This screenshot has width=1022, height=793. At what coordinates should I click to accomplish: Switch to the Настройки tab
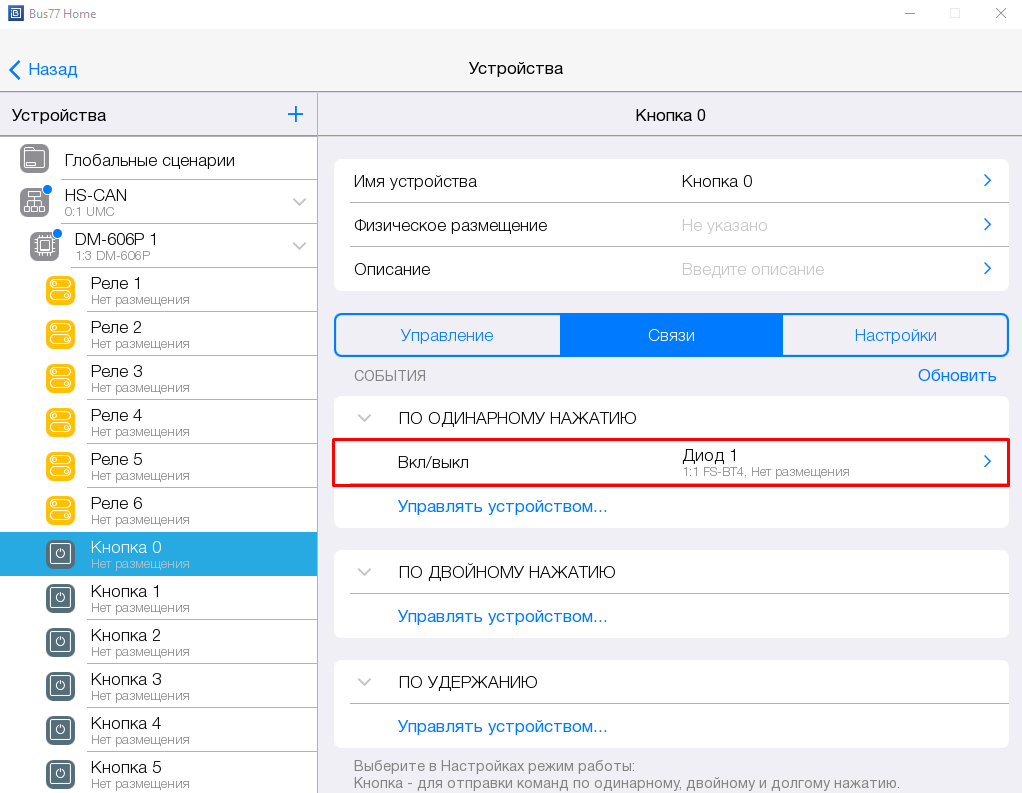pos(895,336)
